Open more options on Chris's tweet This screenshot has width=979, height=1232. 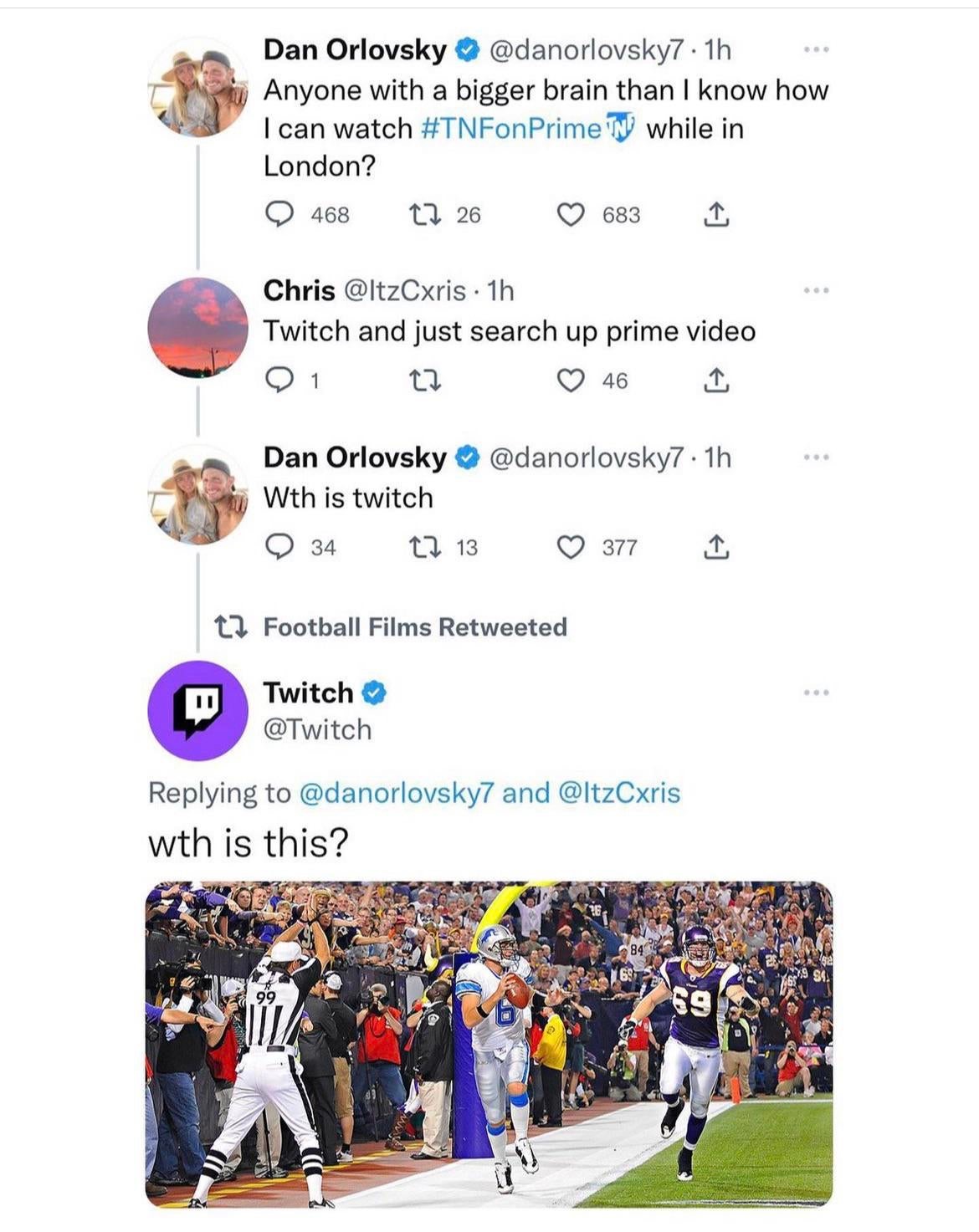pos(816,290)
